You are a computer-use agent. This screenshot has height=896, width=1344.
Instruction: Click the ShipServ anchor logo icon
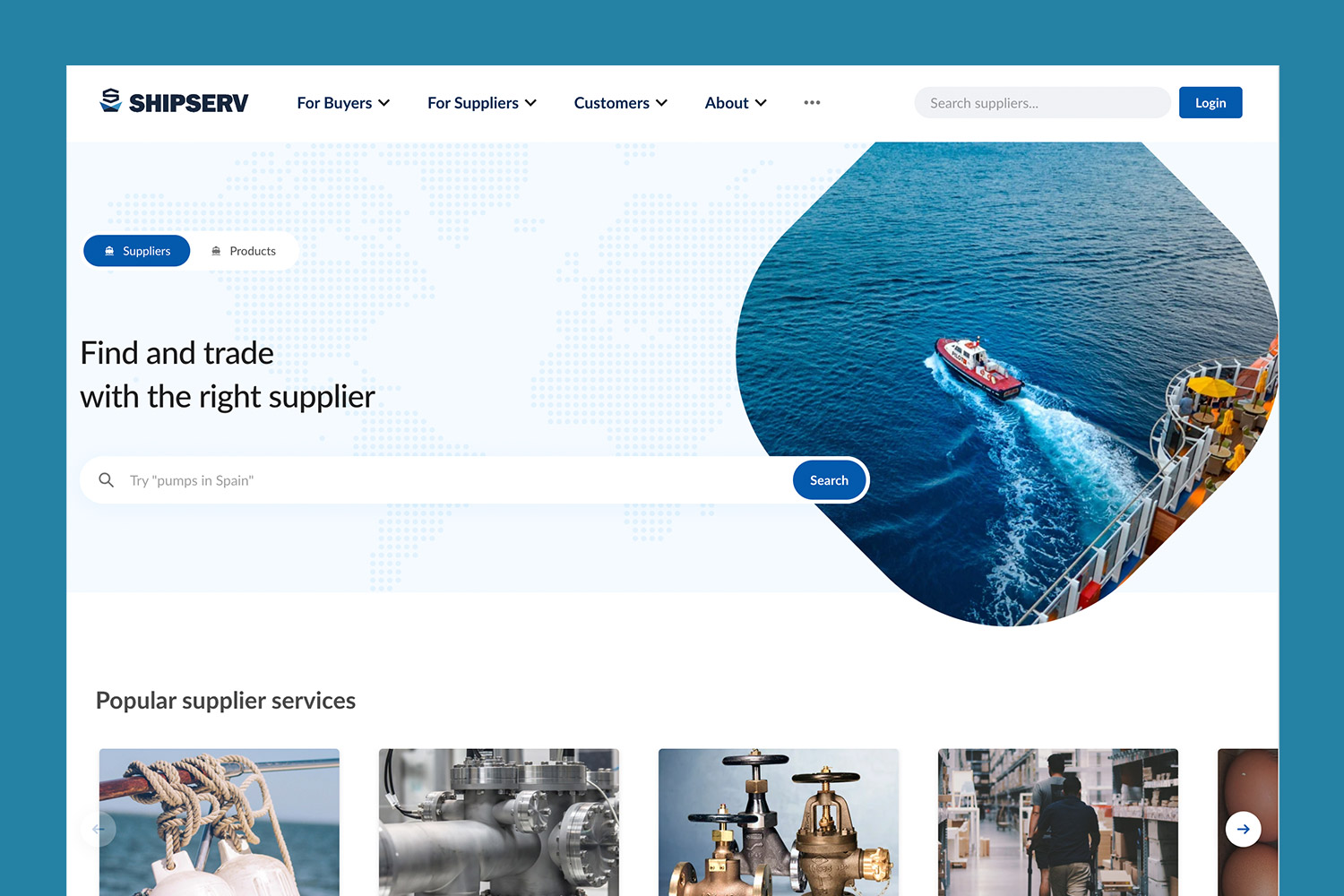point(110,101)
